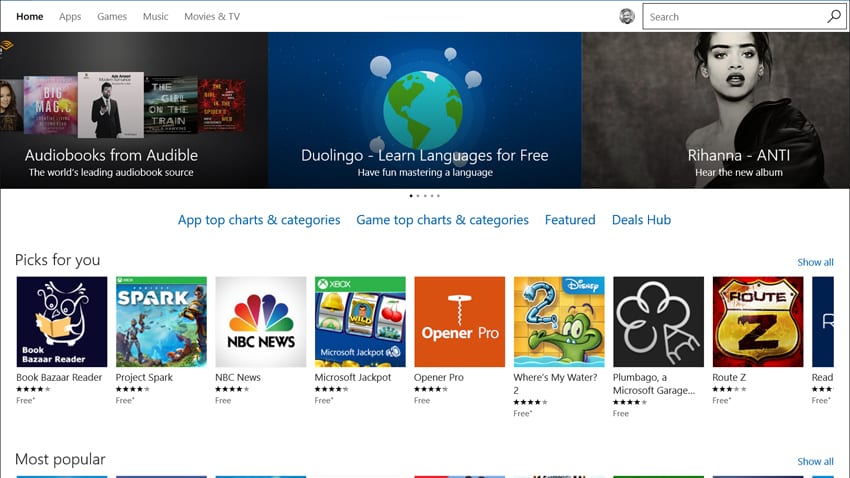Switch to the Movies & TV tab
Viewport: 850px width, 478px height.
coord(212,16)
